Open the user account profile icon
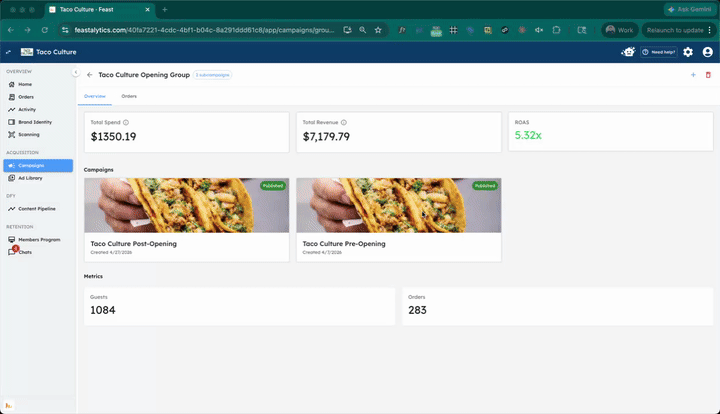The height and width of the screenshot is (414, 720). pos(708,52)
